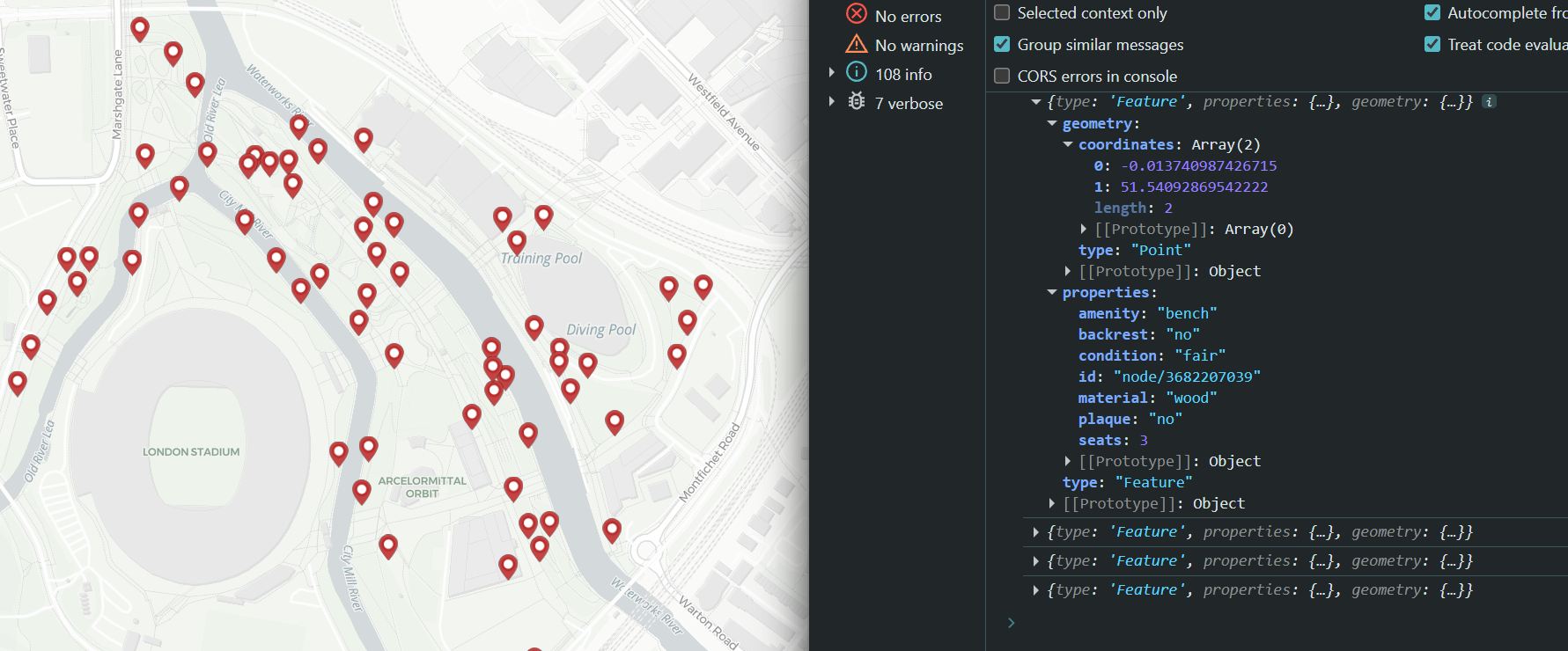Click the condition value "fair"

point(1200,356)
